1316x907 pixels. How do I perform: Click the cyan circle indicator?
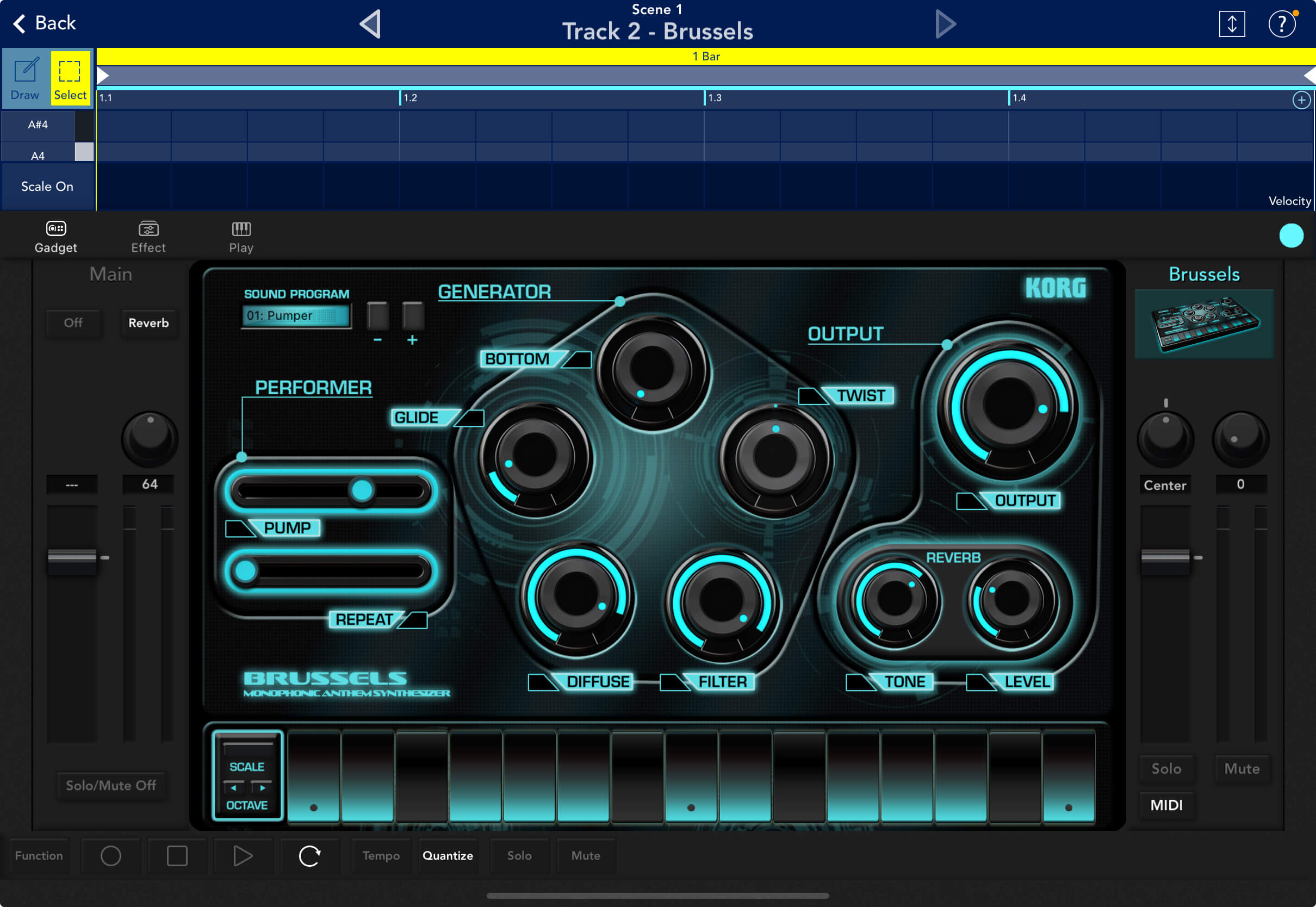tap(1291, 236)
